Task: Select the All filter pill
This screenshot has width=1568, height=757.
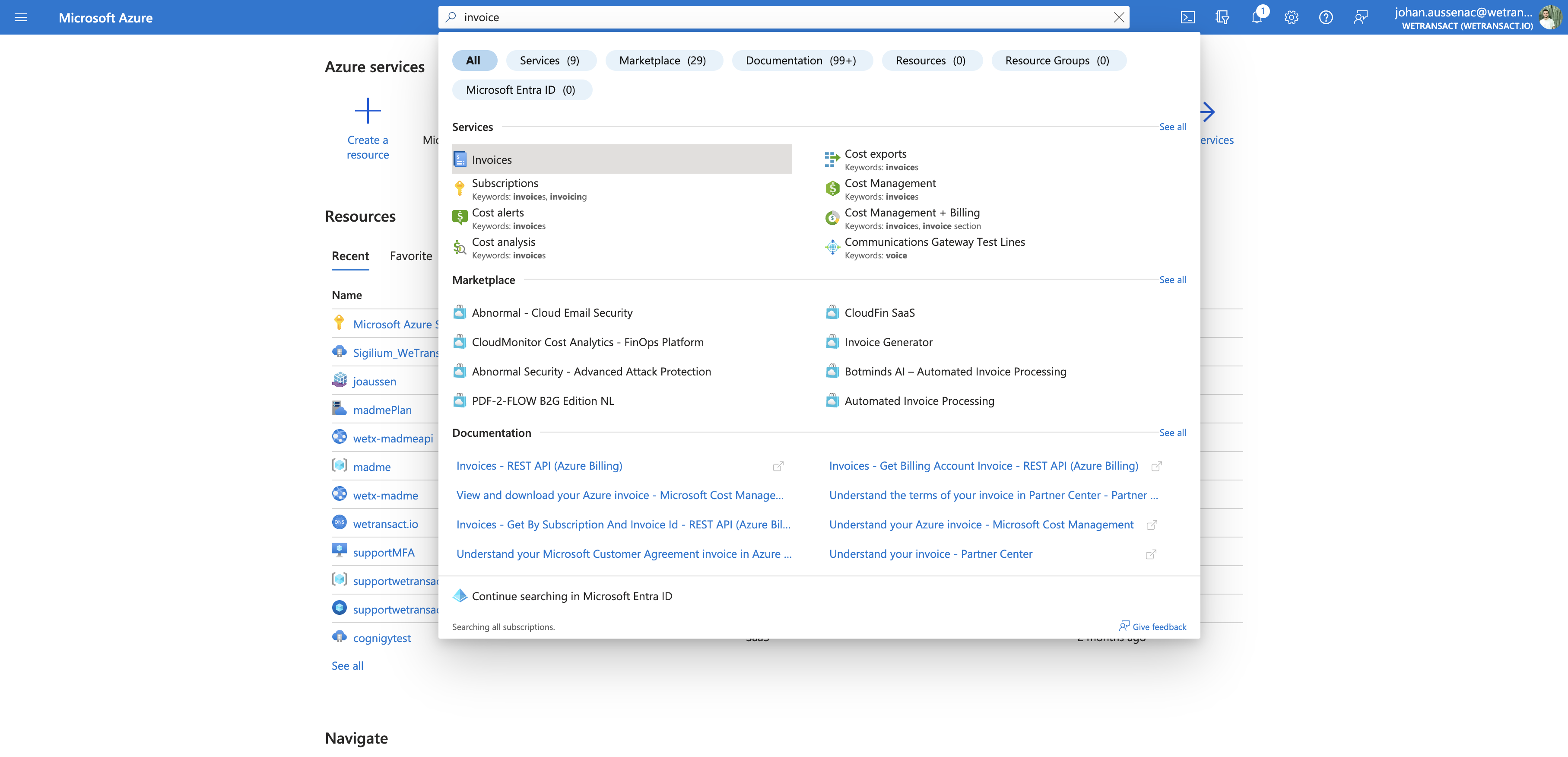Action: click(x=474, y=60)
